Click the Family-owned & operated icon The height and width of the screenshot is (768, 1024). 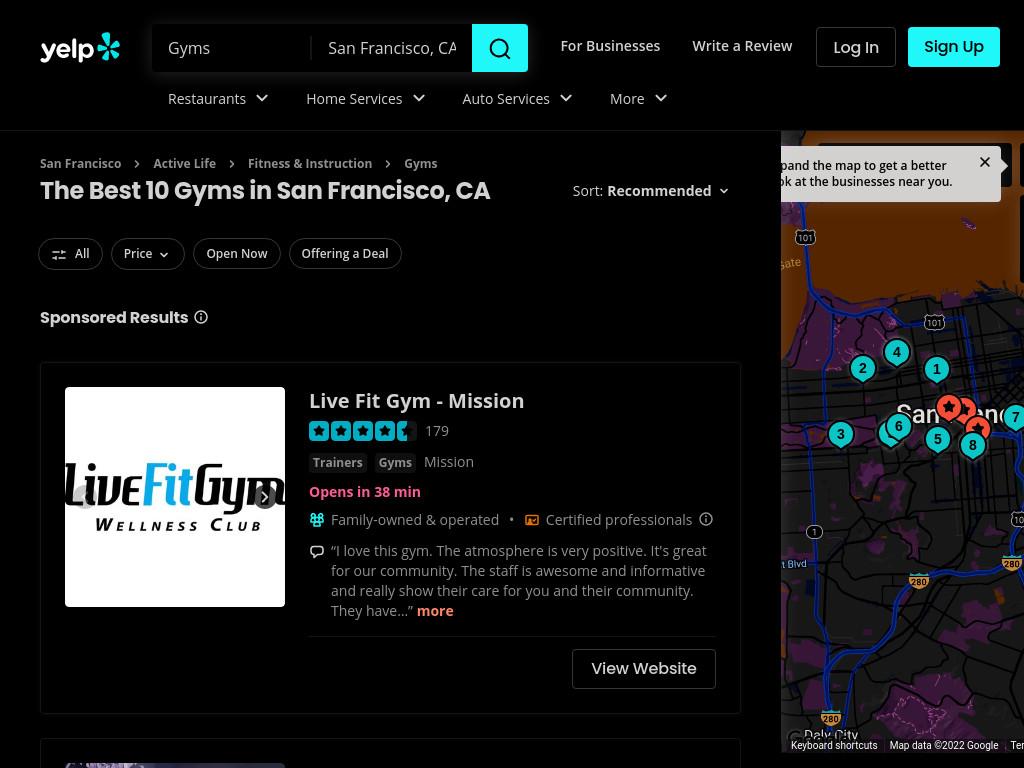(317, 520)
